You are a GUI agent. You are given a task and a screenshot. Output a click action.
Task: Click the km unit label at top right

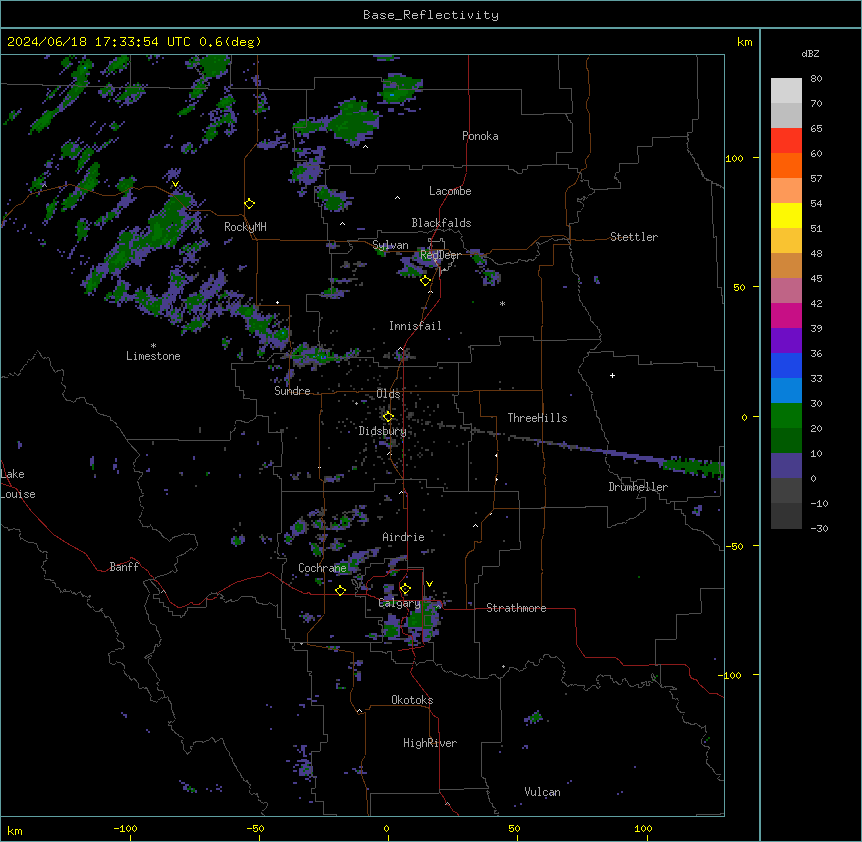click(745, 42)
